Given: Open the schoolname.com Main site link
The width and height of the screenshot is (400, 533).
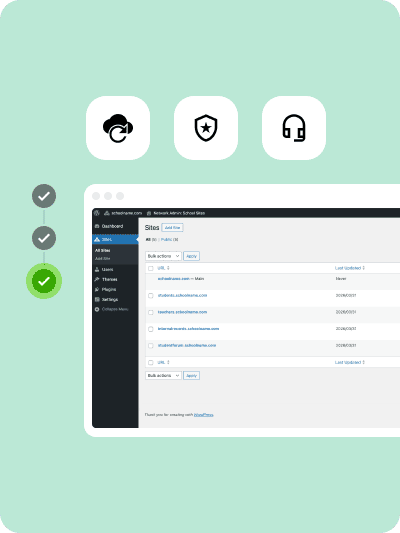Looking at the screenshot, I should tap(174, 279).
